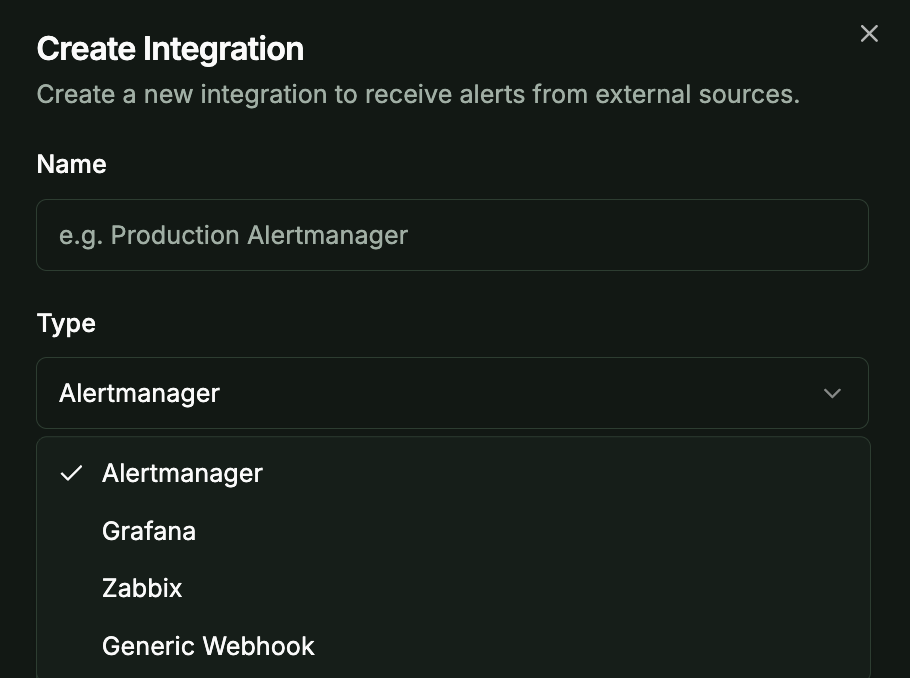Pick Zabbix as integration type
The height and width of the screenshot is (678, 910).
453,588
